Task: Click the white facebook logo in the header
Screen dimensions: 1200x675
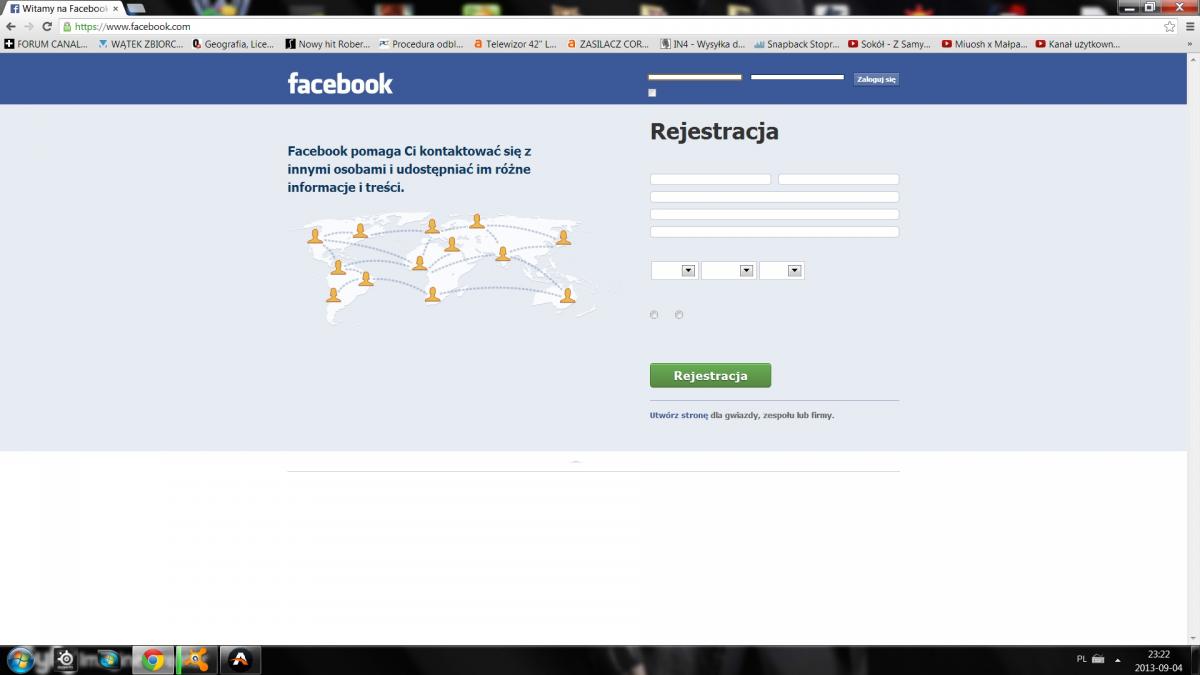Action: [x=340, y=83]
